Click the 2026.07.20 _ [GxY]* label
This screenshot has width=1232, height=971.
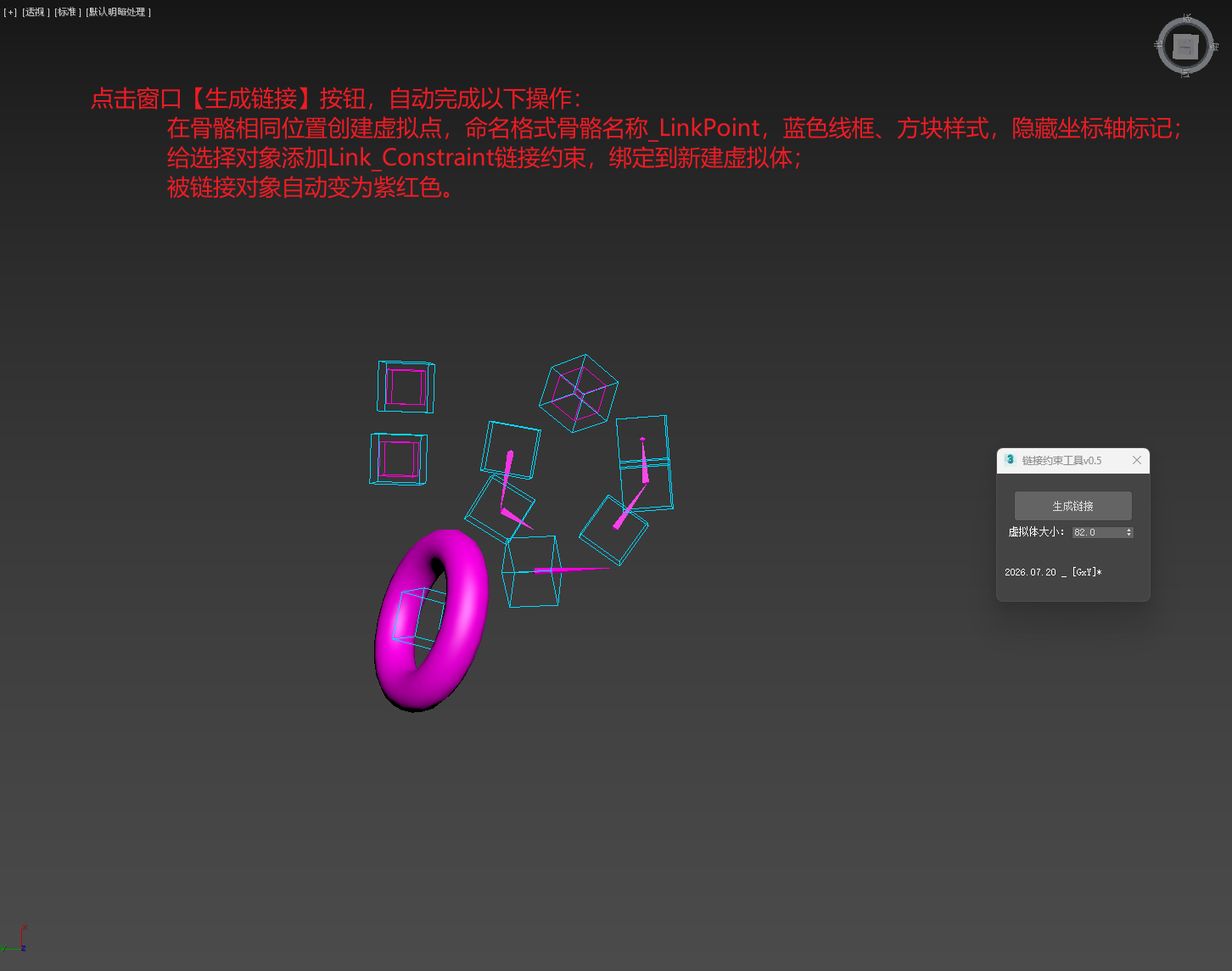coord(1053,572)
